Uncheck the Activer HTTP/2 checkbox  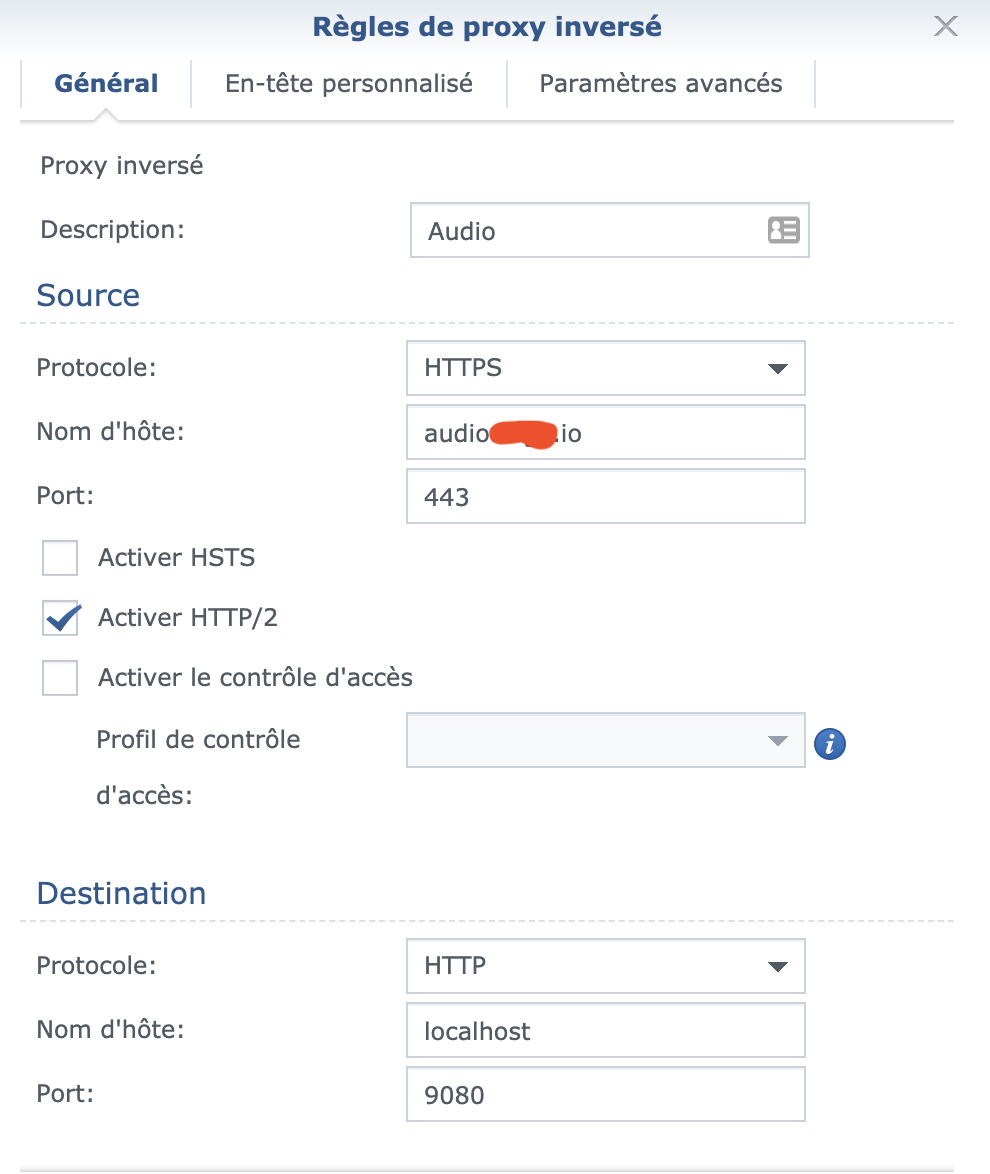(60, 618)
